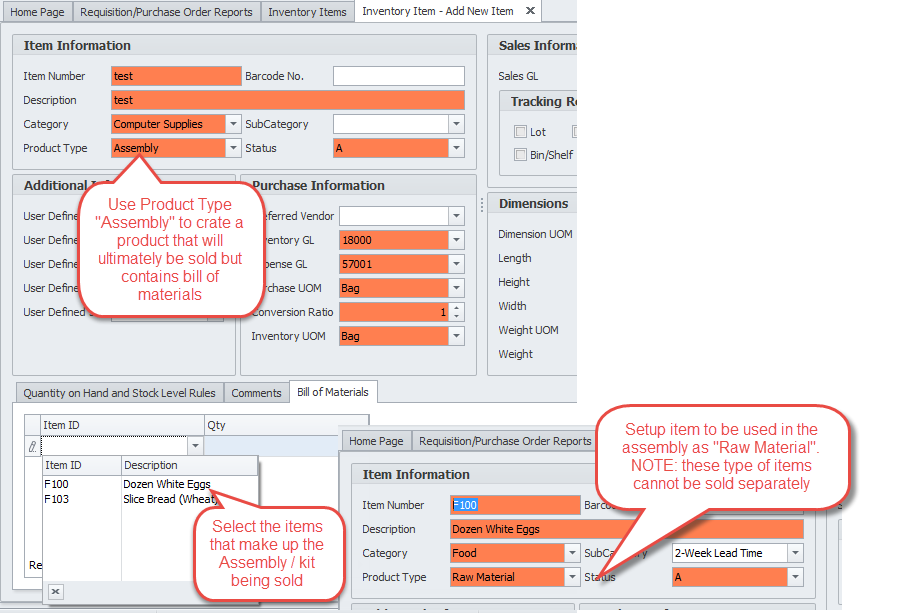Increase the Conversion Ratio with up arrow
This screenshot has width=915, height=613.
pos(457,307)
